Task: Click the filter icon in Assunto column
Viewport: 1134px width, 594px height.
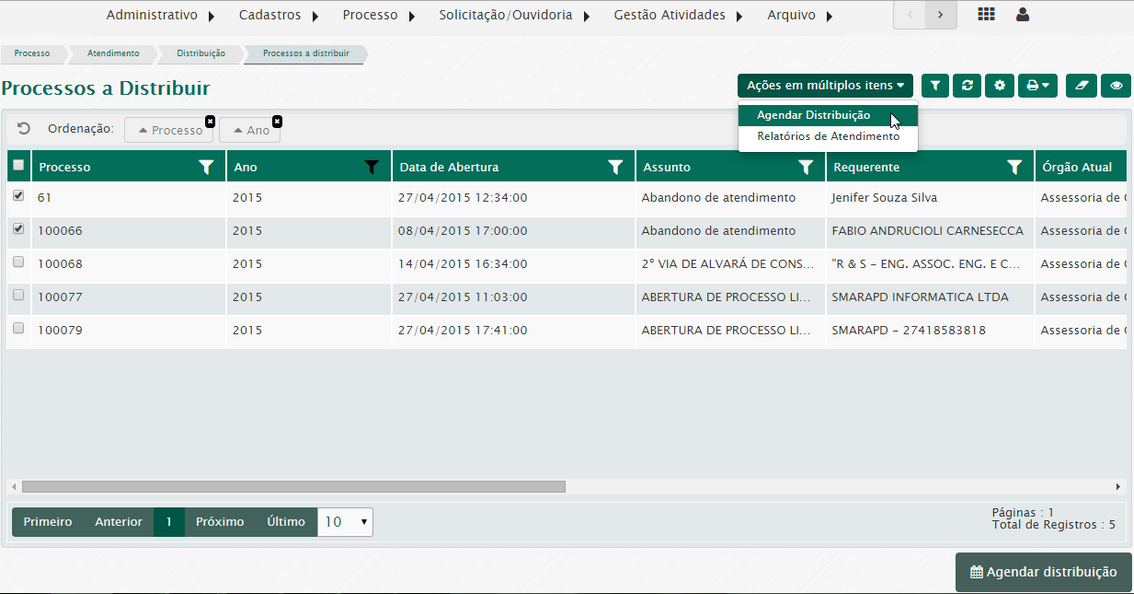Action: (806, 167)
